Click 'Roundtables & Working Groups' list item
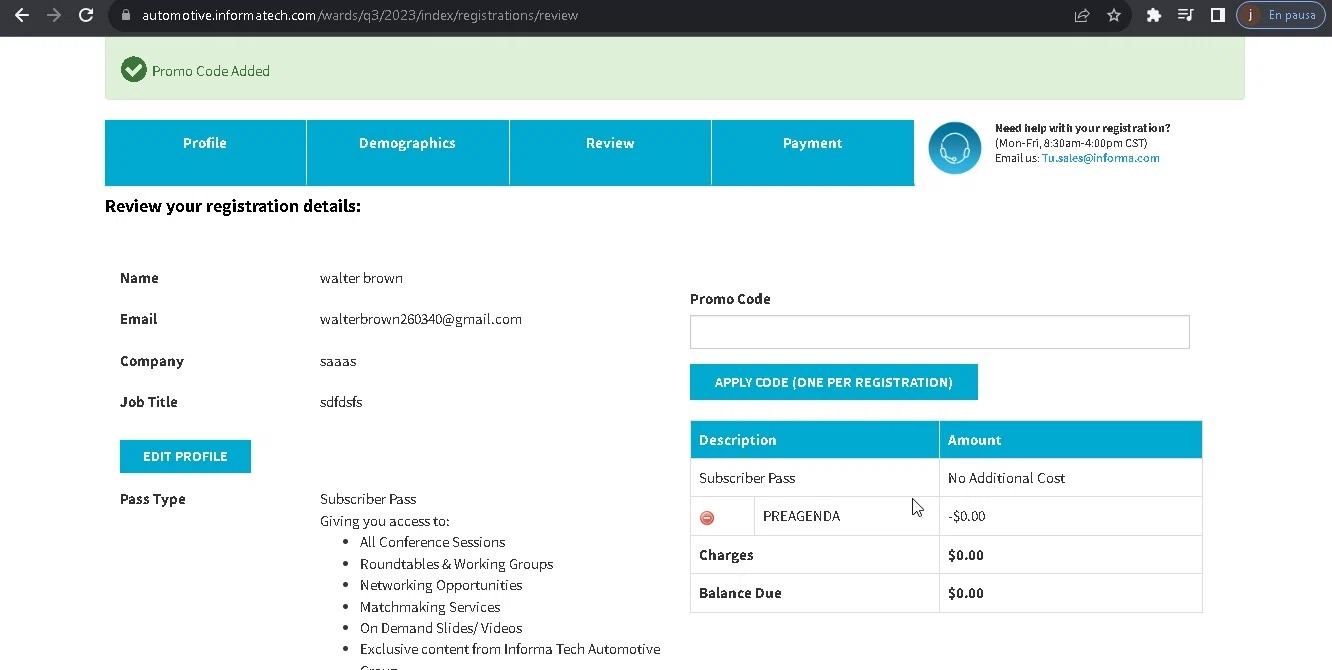This screenshot has height=670, width=1332. (x=456, y=564)
